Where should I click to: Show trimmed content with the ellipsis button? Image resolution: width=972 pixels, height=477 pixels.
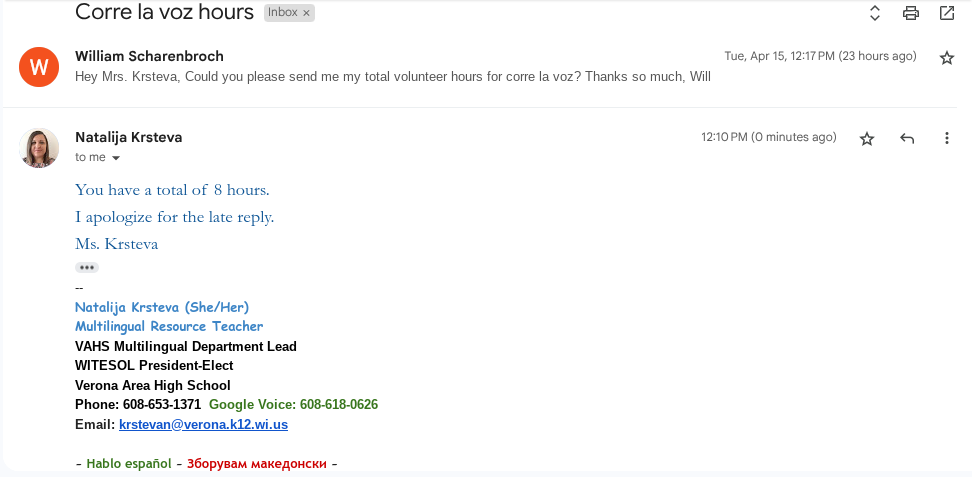[87, 268]
